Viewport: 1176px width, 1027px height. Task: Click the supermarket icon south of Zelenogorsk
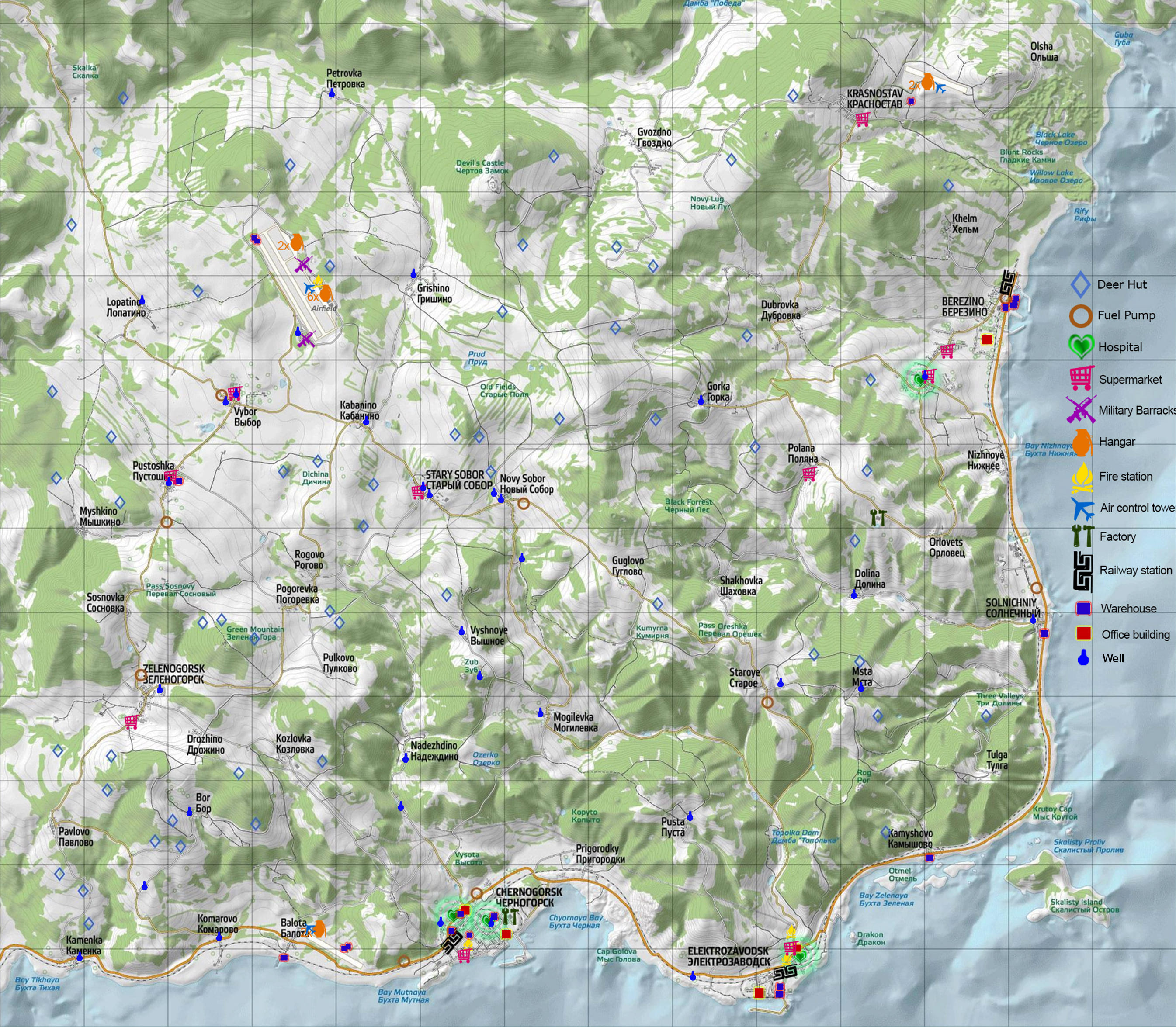(131, 722)
